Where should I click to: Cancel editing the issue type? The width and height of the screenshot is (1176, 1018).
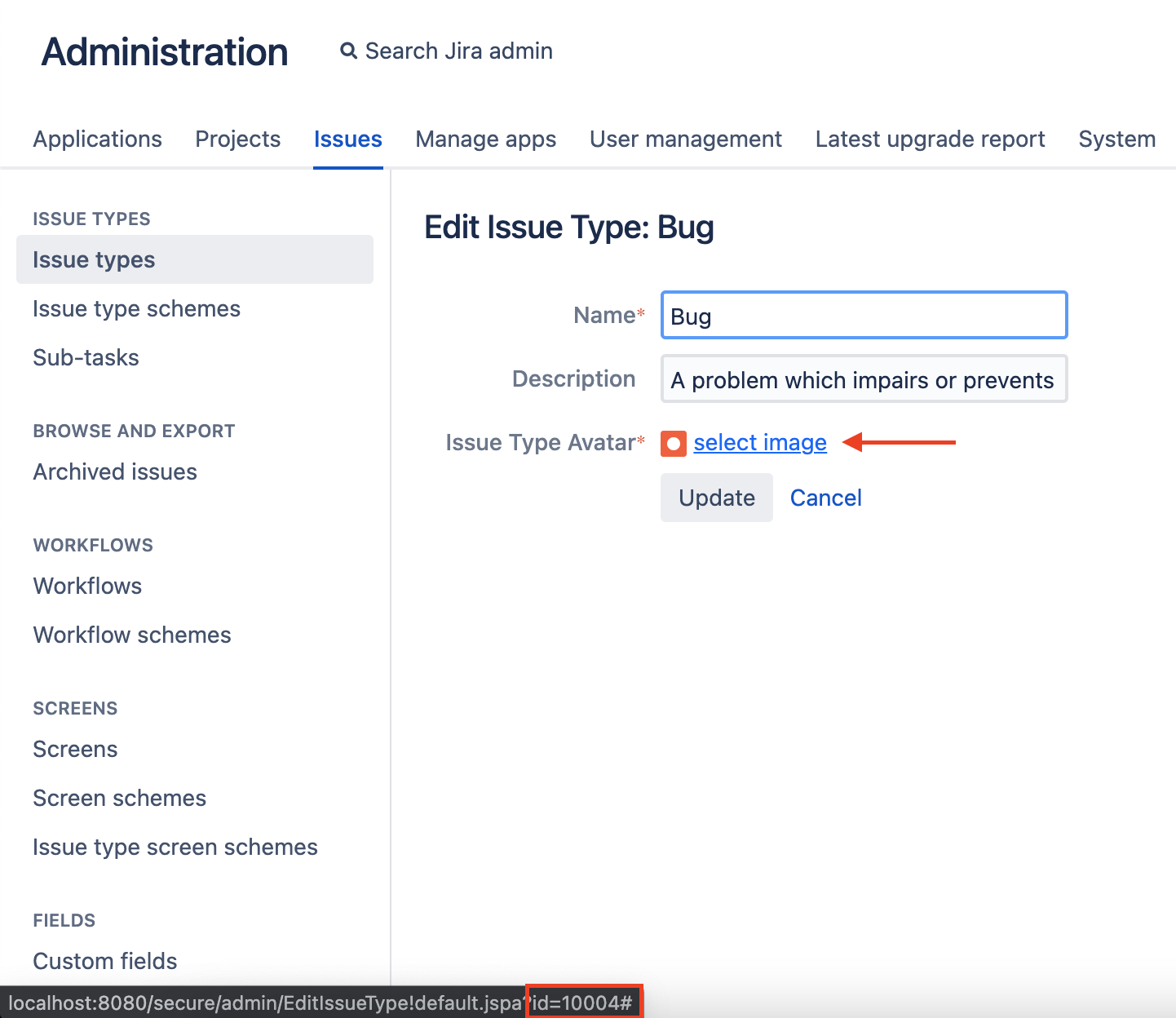825,498
